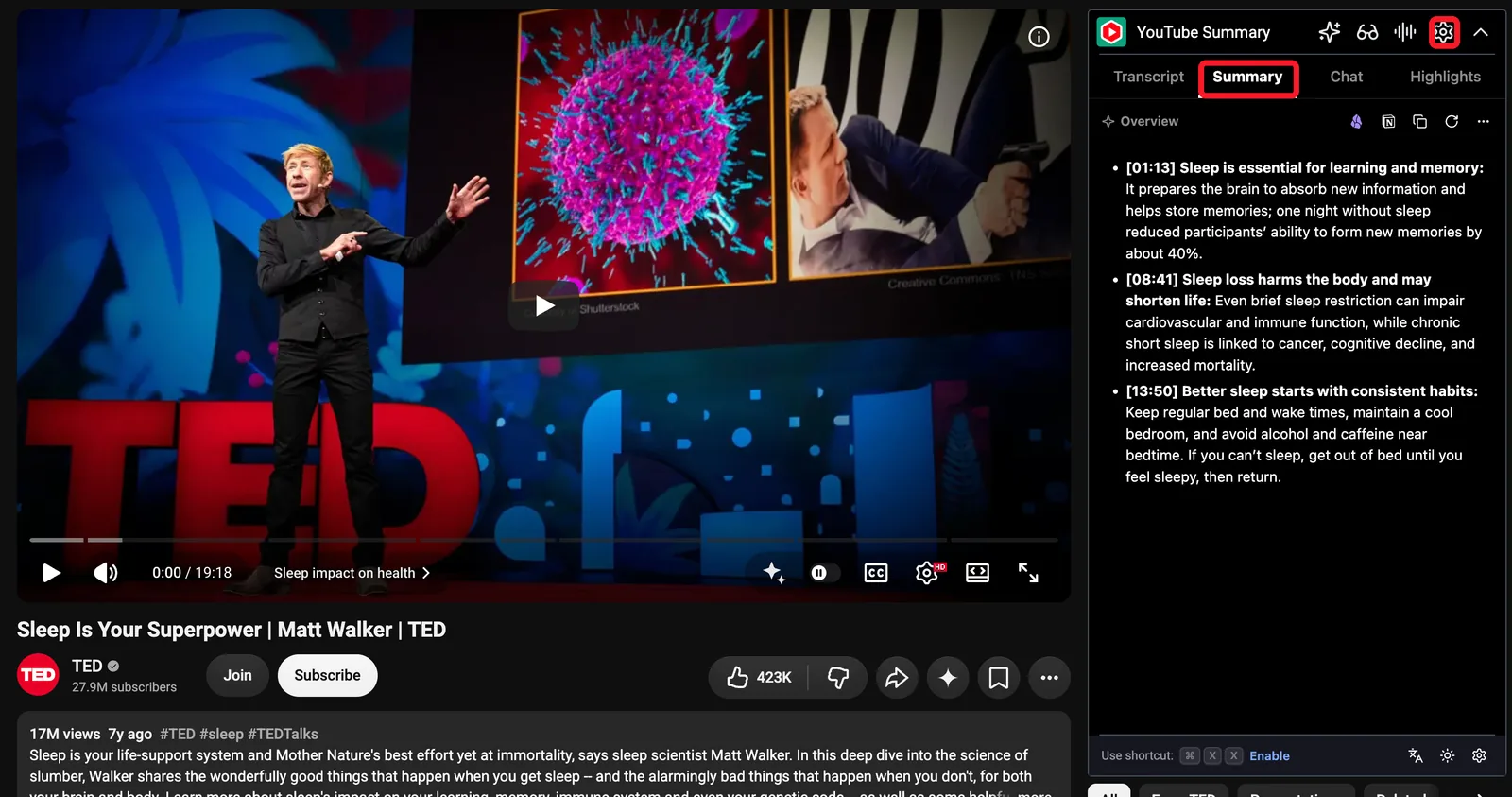Share the video using the arrow button
1512x797 pixels.
point(896,677)
